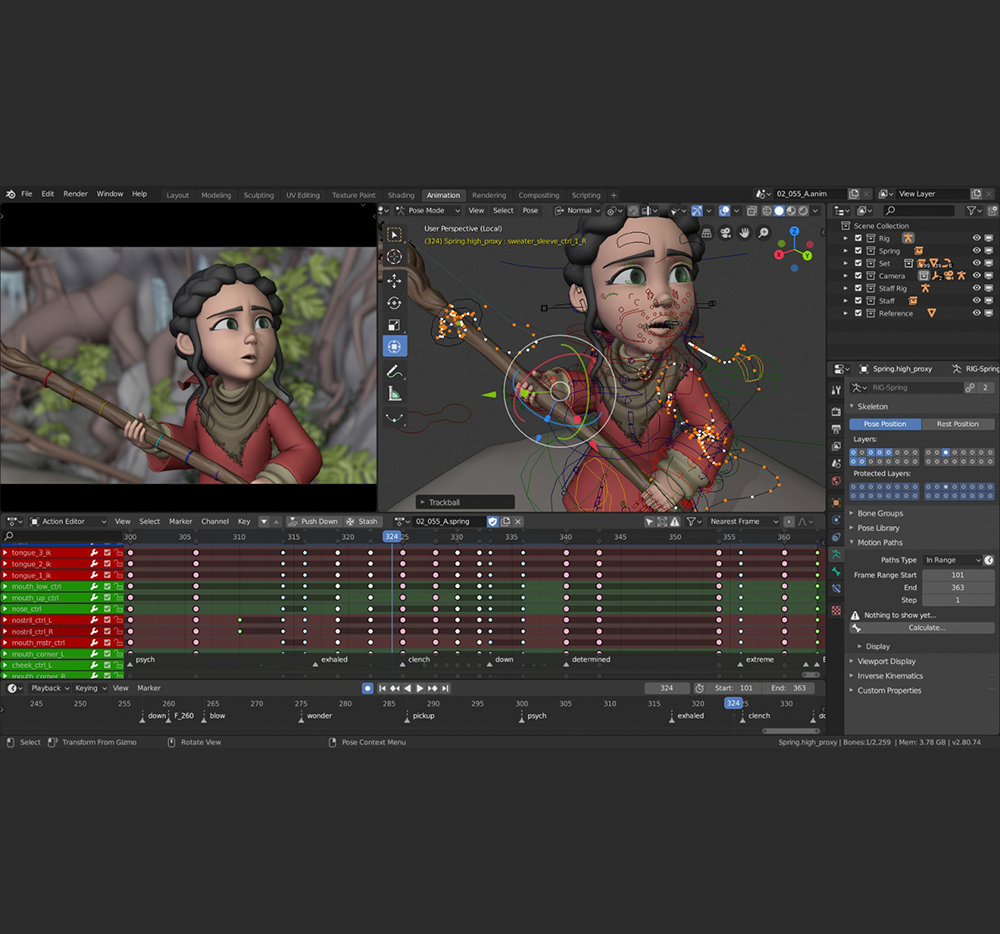Image resolution: width=1000 pixels, height=934 pixels.
Task: Click the auto keying record button
Action: coord(367,688)
